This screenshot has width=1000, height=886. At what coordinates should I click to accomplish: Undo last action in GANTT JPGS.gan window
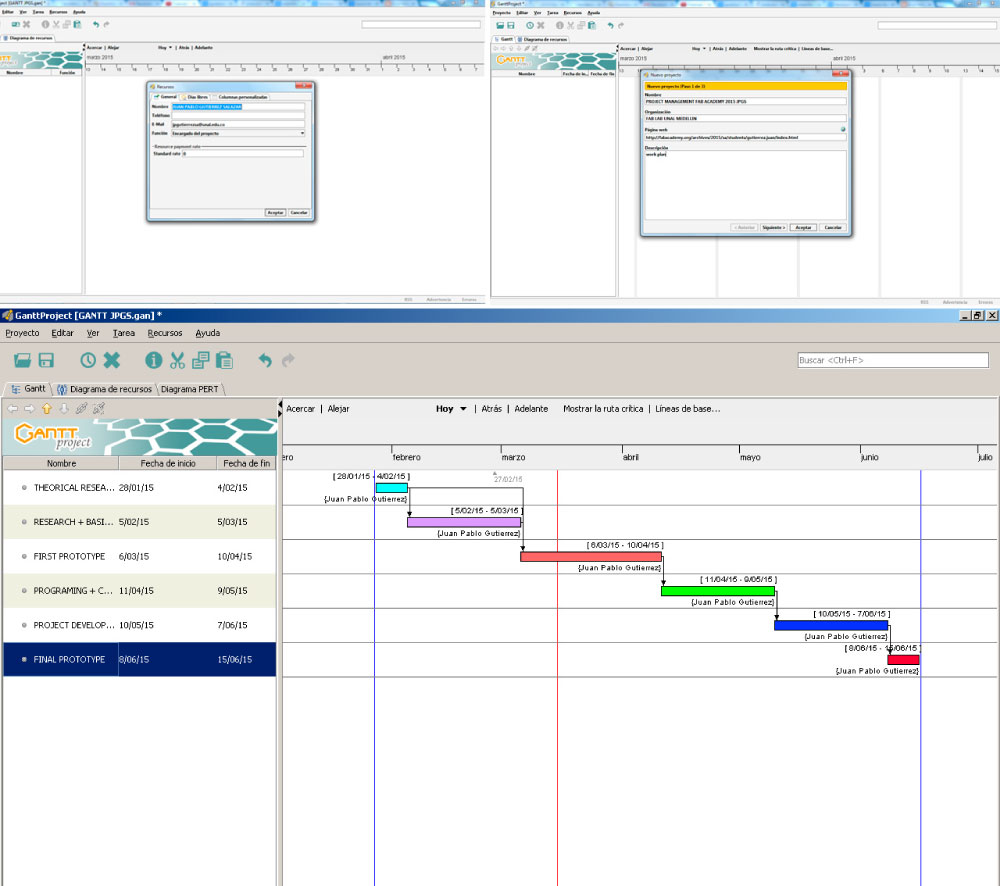[x=265, y=360]
